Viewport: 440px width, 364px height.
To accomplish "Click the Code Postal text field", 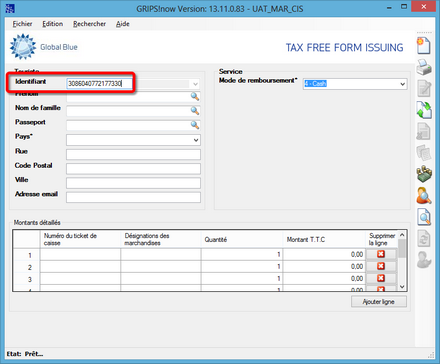I will pos(133,169).
